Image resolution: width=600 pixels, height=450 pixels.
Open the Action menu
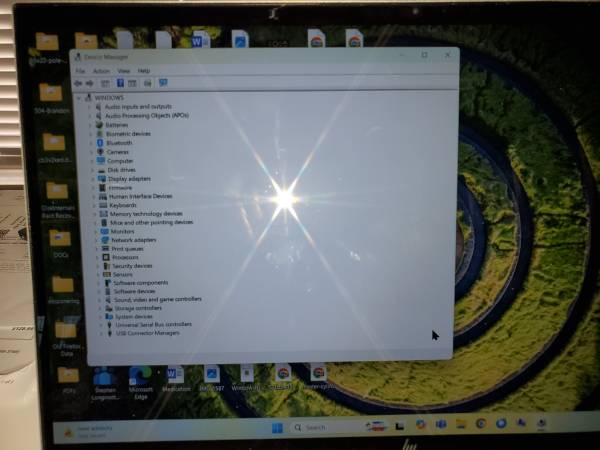click(x=101, y=71)
